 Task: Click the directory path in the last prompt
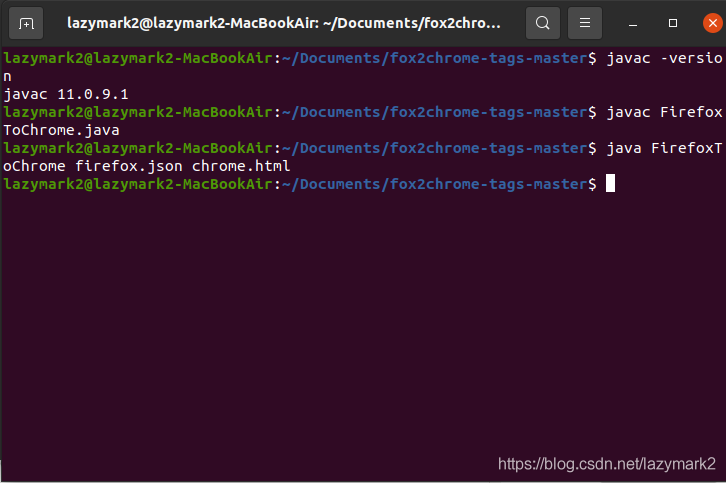[x=436, y=184]
